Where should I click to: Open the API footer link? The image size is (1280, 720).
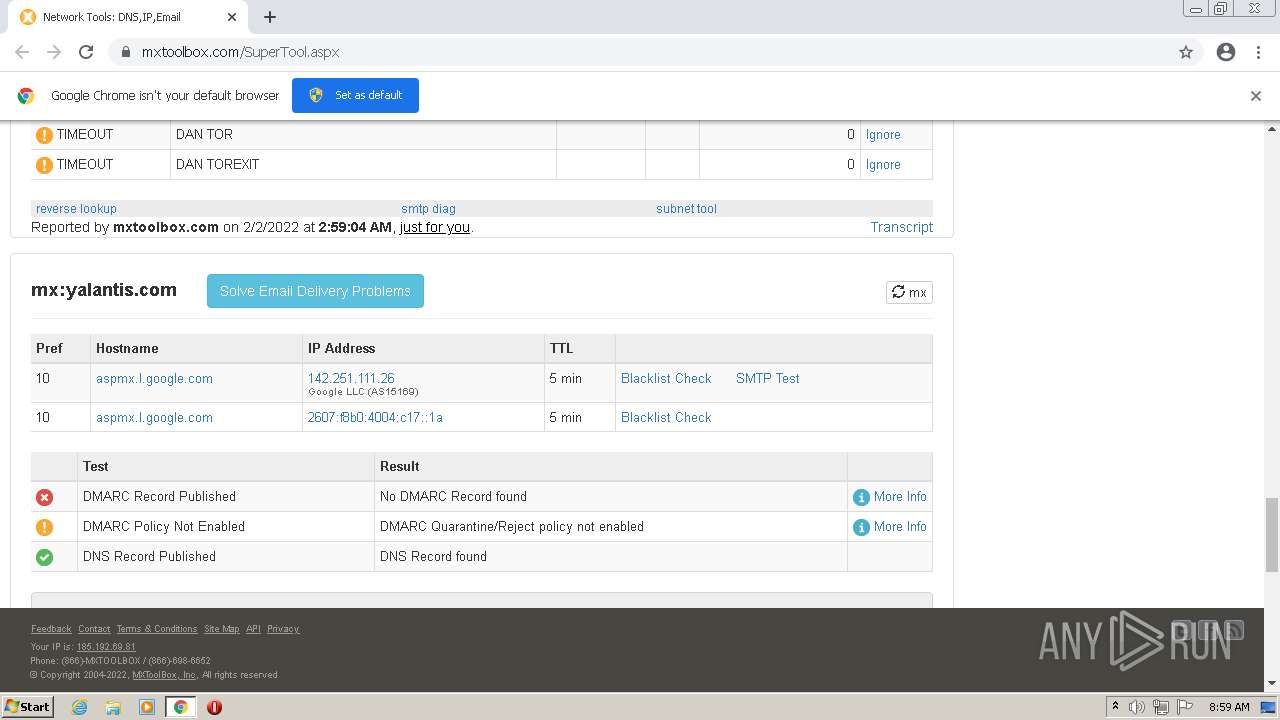pos(253,629)
